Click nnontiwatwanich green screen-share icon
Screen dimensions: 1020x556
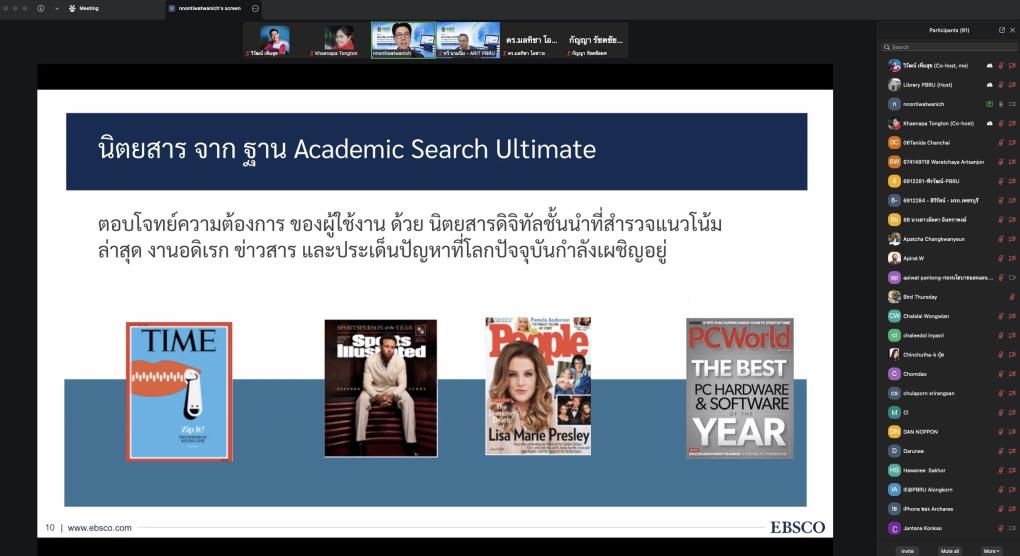pos(989,104)
